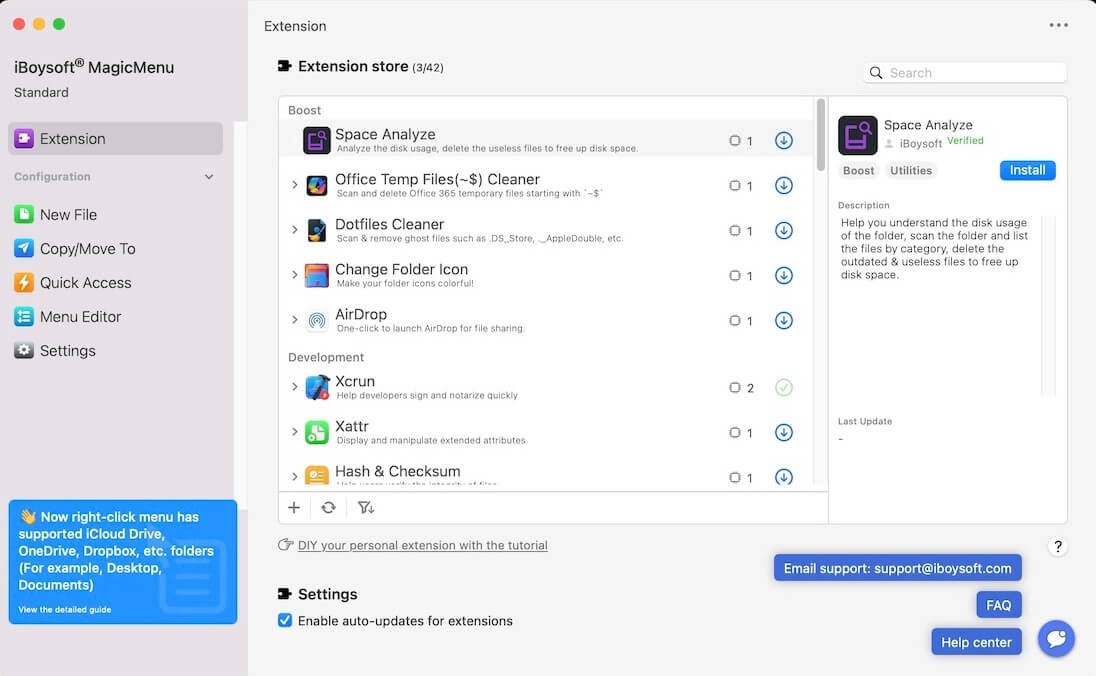Click the Email support button
The image size is (1096, 676).
click(x=897, y=568)
